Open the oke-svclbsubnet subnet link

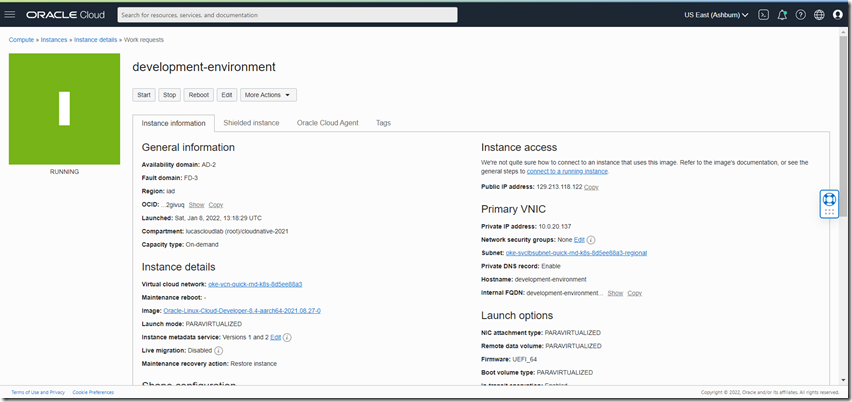tap(576, 253)
